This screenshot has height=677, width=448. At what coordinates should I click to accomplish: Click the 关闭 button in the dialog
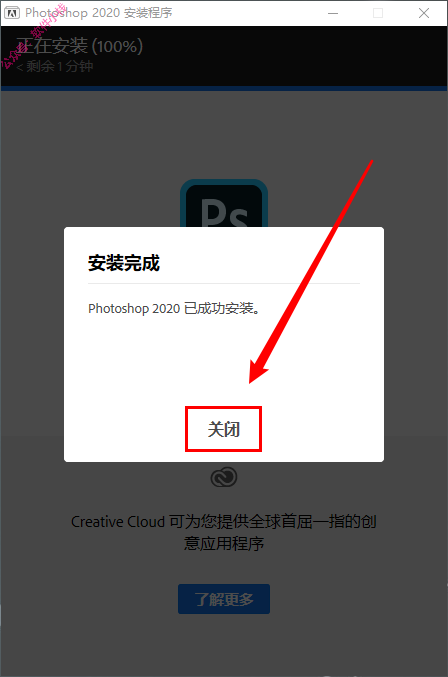click(x=224, y=429)
